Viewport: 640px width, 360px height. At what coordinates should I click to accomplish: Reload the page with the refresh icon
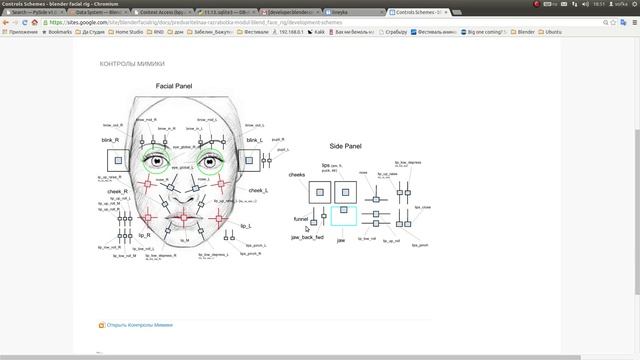point(25,22)
